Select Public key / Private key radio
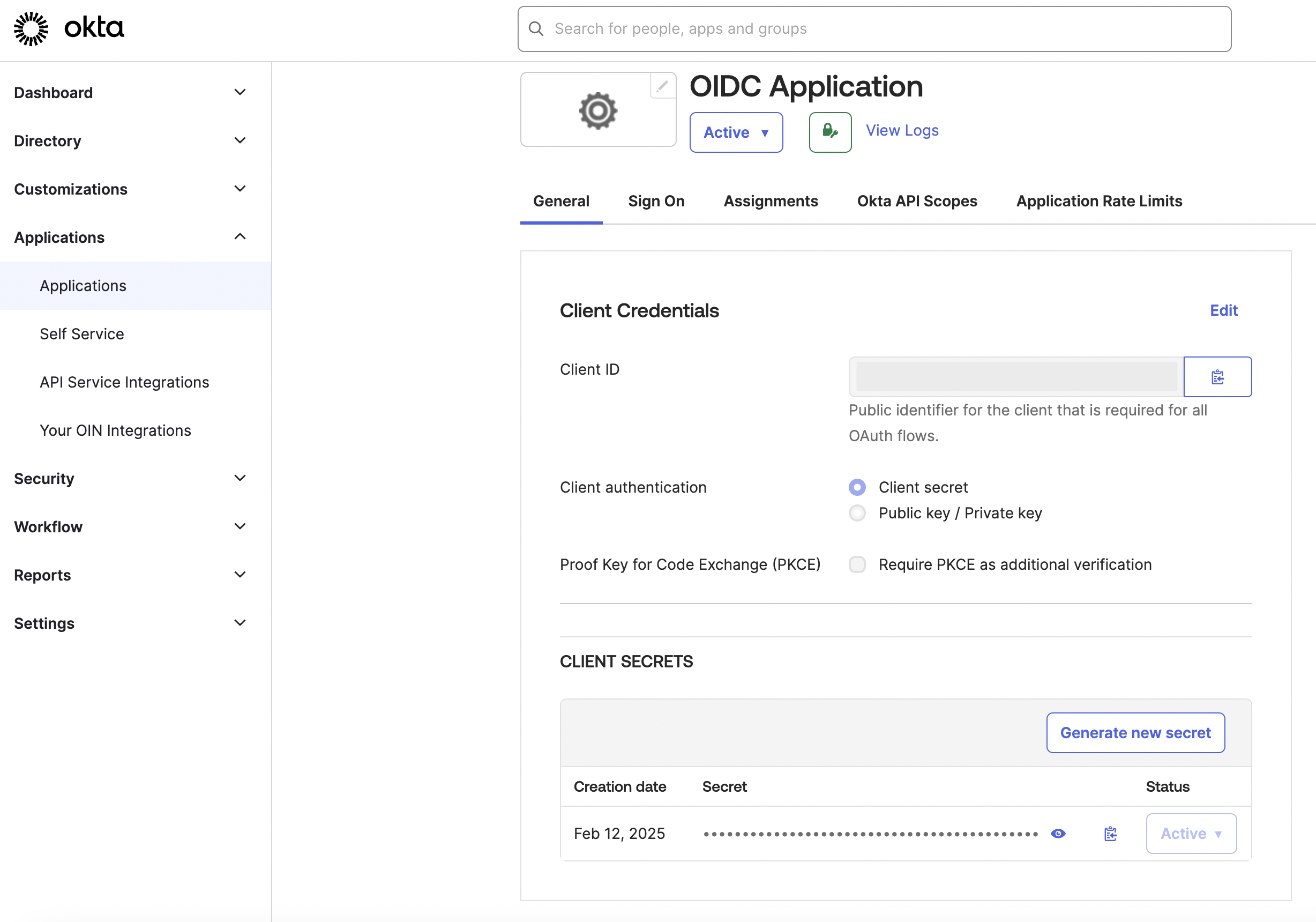The width and height of the screenshot is (1316, 922). [857, 513]
